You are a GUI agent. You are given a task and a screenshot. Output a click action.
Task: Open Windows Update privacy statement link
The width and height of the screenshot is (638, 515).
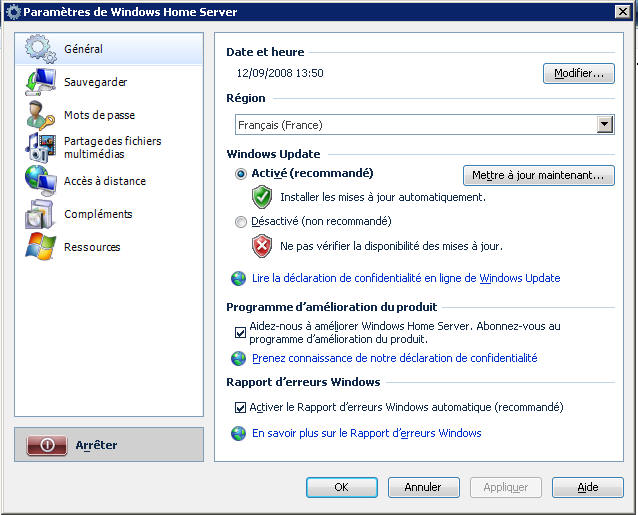pos(406,278)
